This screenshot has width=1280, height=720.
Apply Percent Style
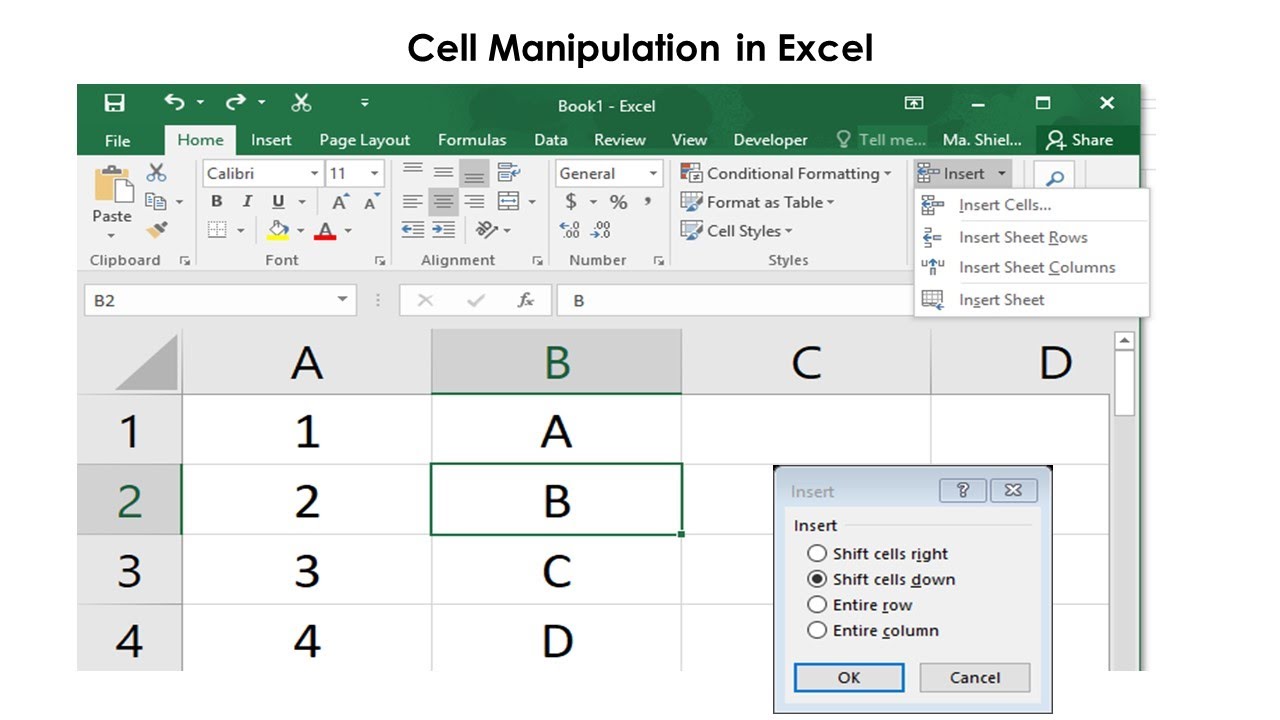click(x=618, y=202)
